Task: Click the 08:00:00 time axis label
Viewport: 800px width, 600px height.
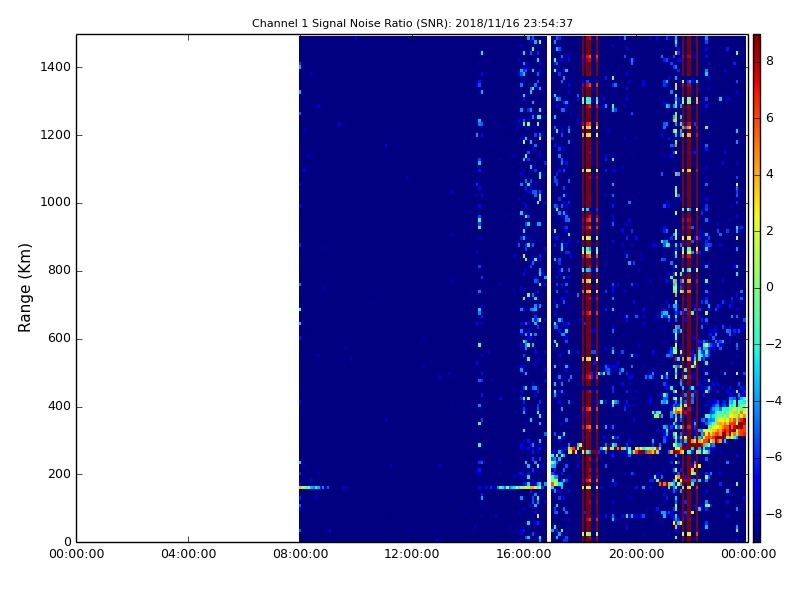Action: click(301, 554)
